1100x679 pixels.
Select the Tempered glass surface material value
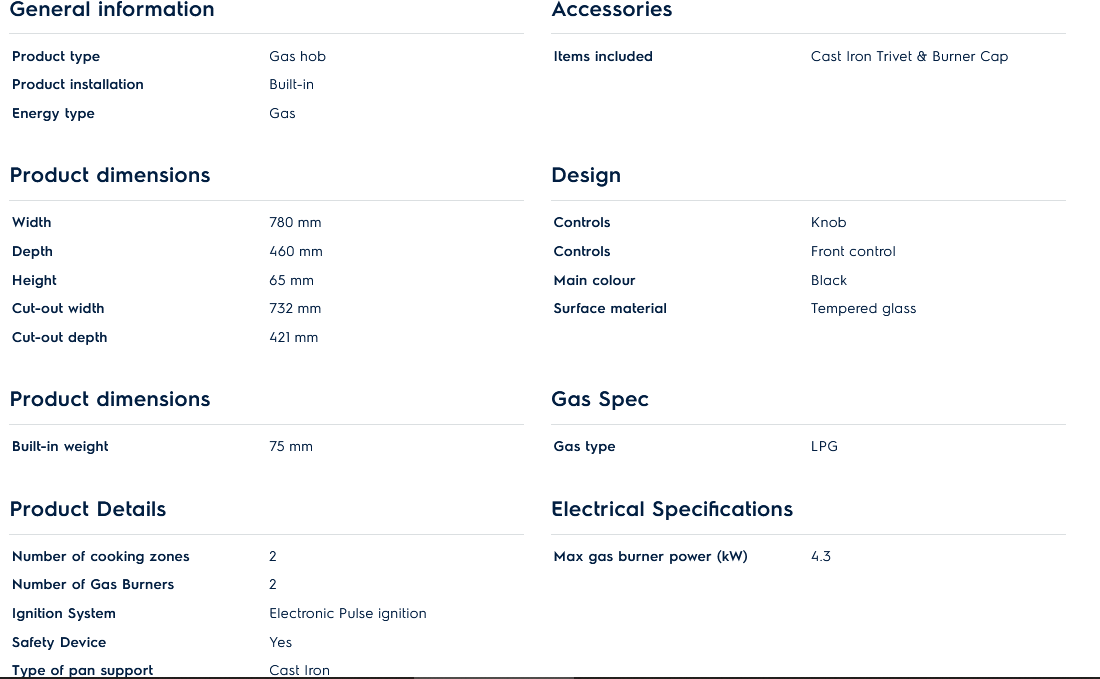(x=863, y=308)
